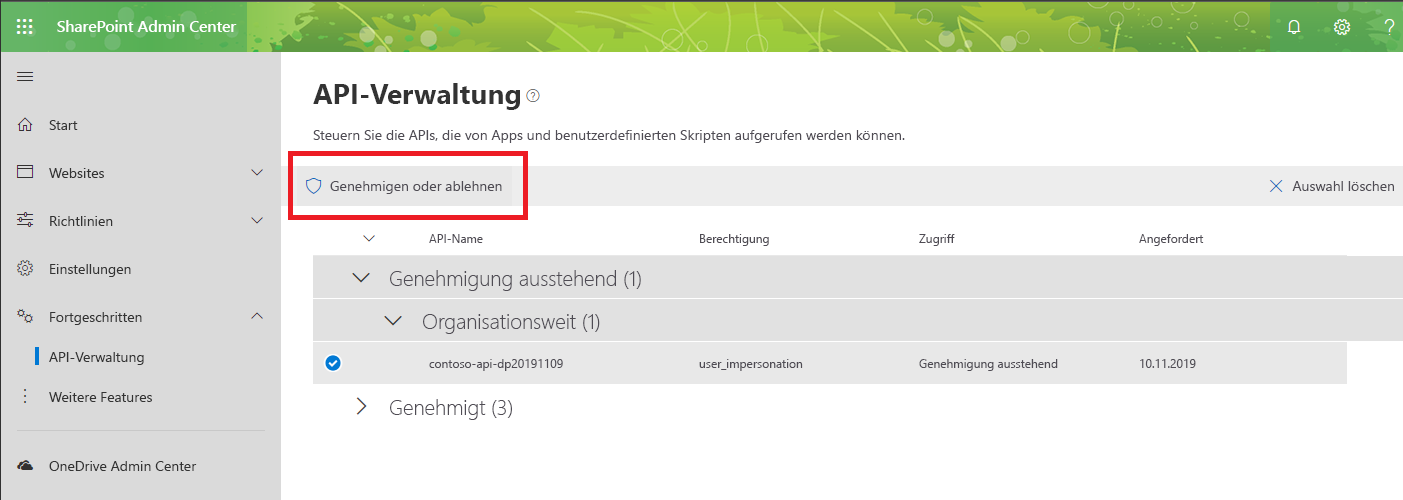Open the notifications bell
The height and width of the screenshot is (500, 1403).
pos(1294,27)
